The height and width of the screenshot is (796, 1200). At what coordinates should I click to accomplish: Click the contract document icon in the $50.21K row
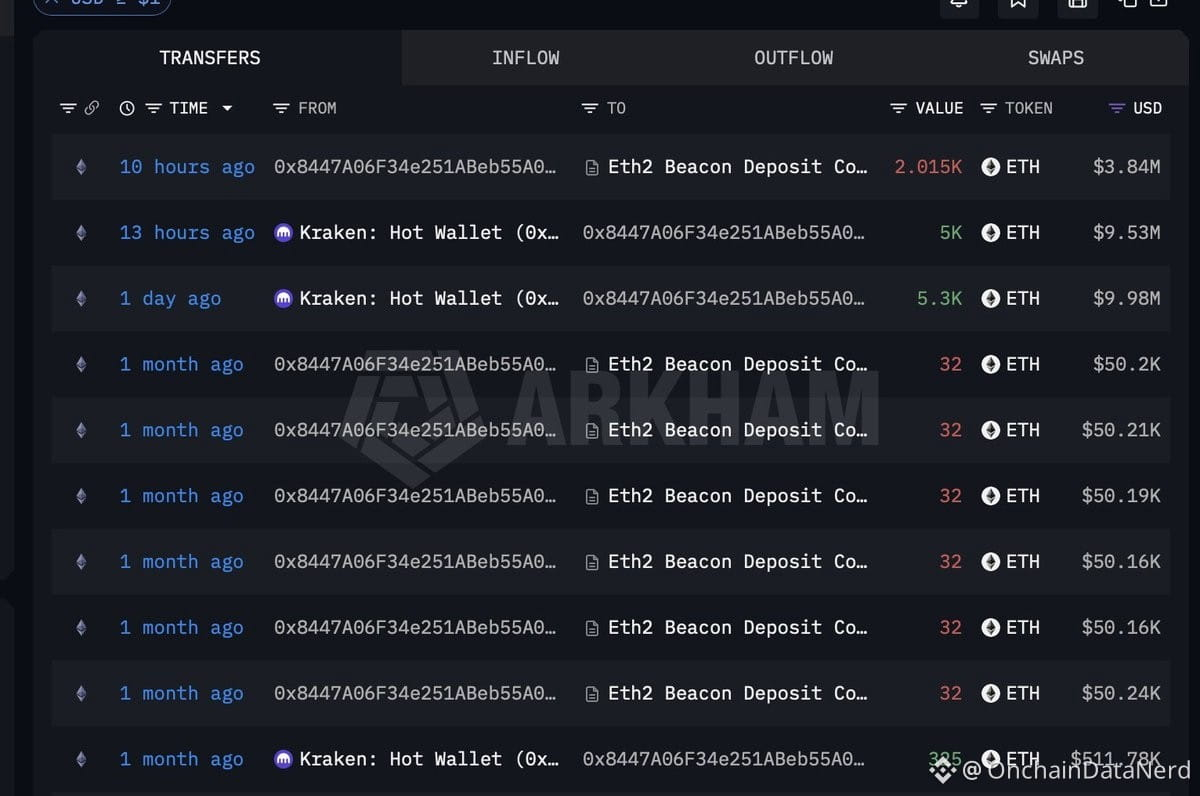pos(592,430)
